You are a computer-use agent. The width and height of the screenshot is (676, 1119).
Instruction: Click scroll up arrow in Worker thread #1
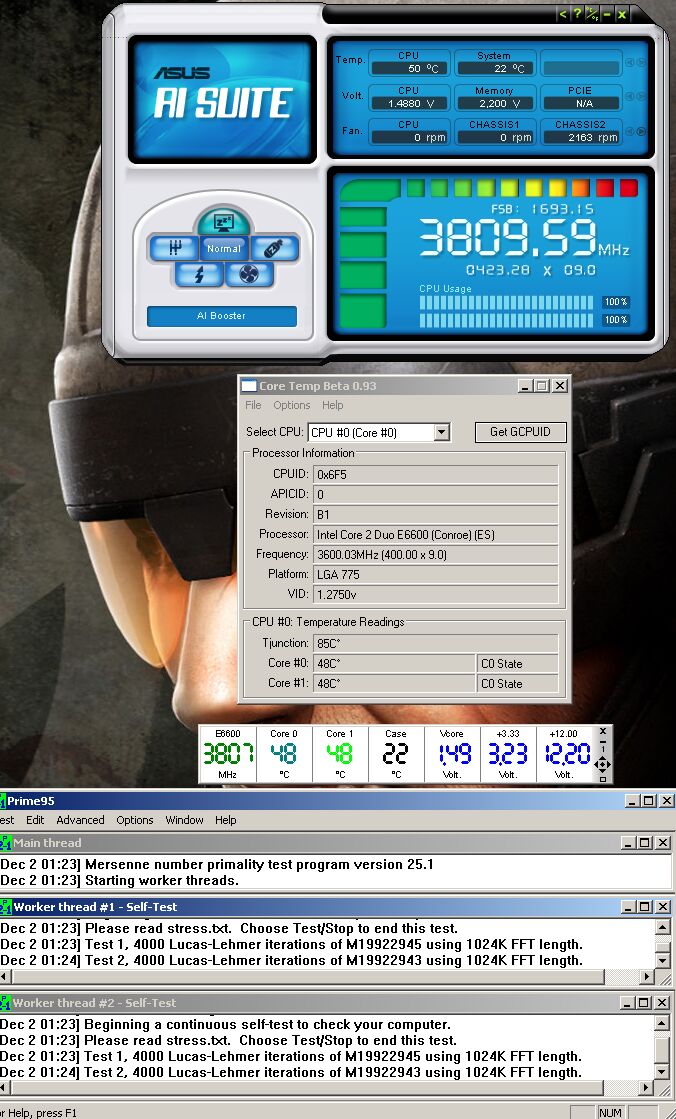point(663,928)
